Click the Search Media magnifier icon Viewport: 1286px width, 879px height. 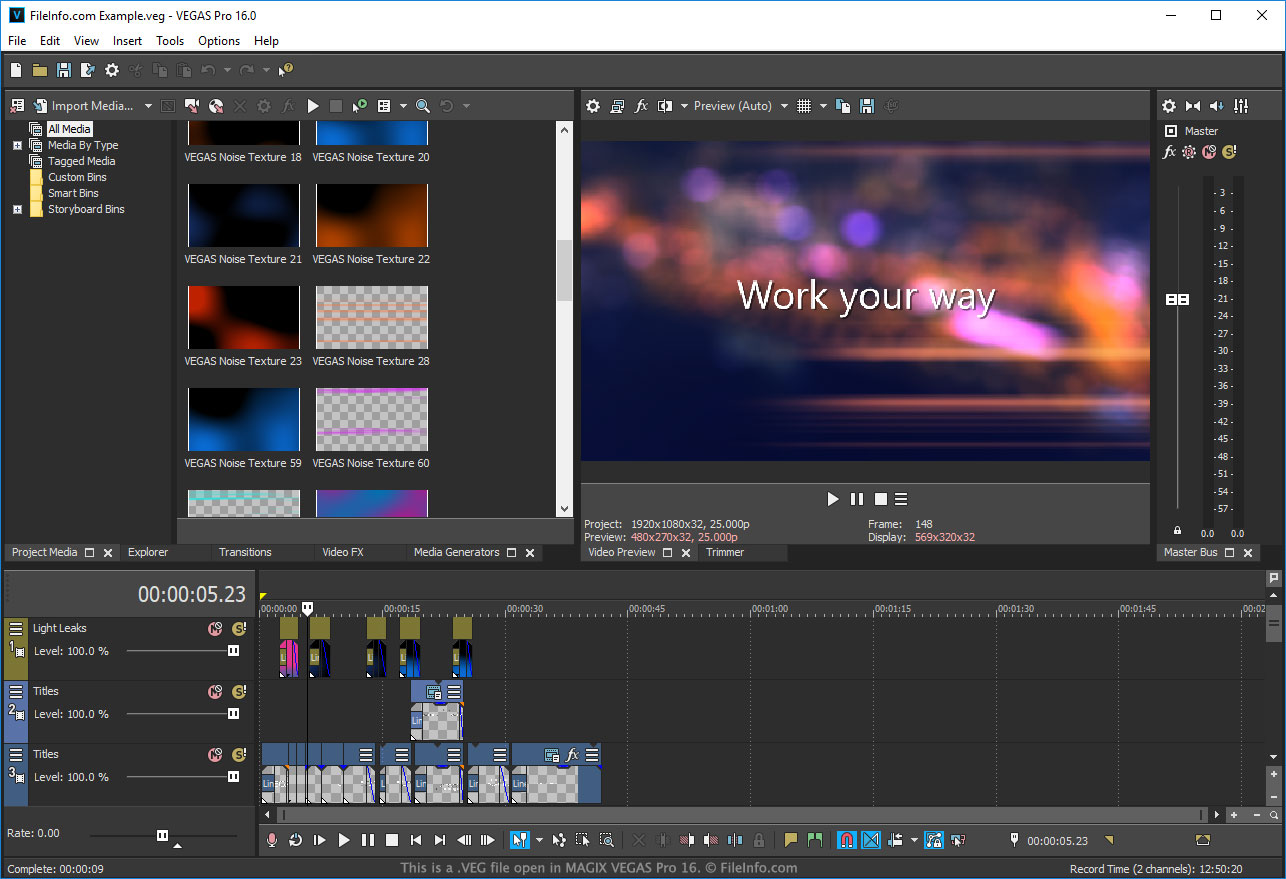(x=423, y=106)
